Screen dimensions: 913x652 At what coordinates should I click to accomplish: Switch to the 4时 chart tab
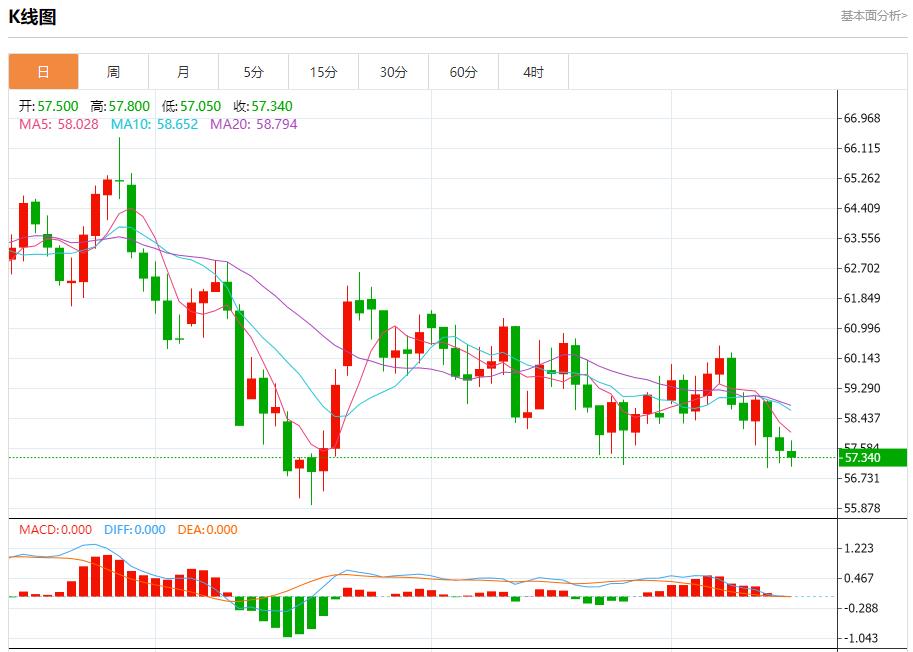pos(533,72)
